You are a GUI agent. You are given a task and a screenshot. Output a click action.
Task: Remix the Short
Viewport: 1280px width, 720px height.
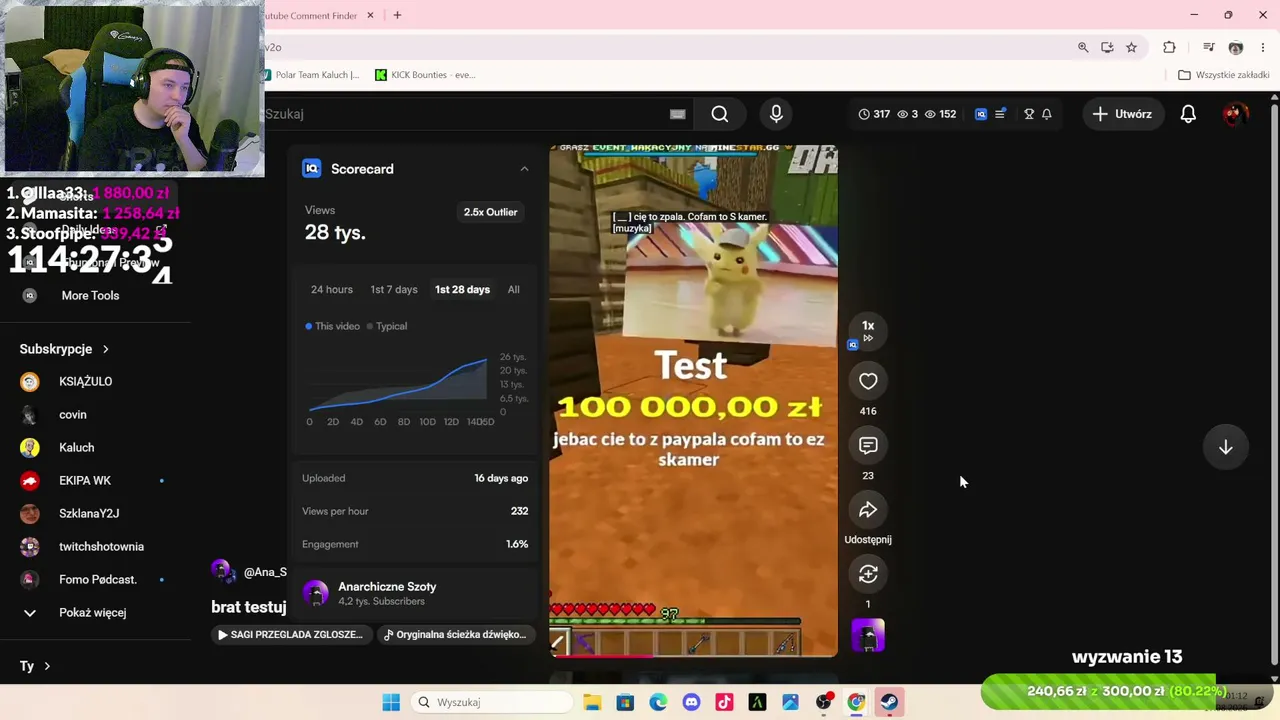coord(868,574)
